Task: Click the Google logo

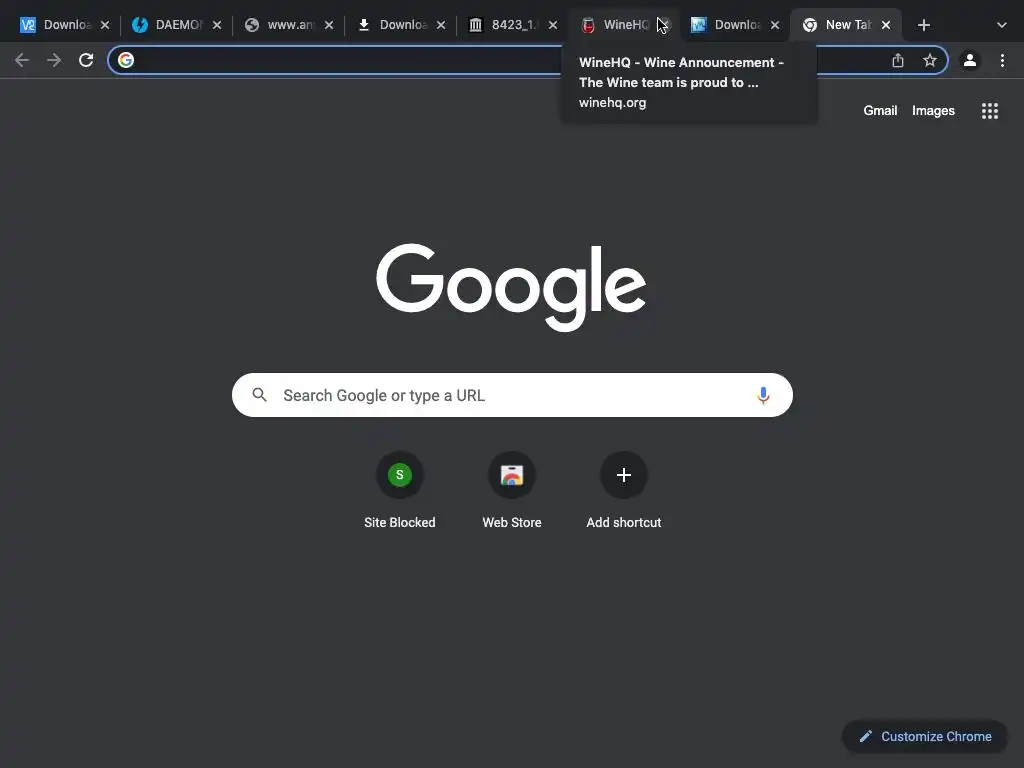Action: pos(511,287)
